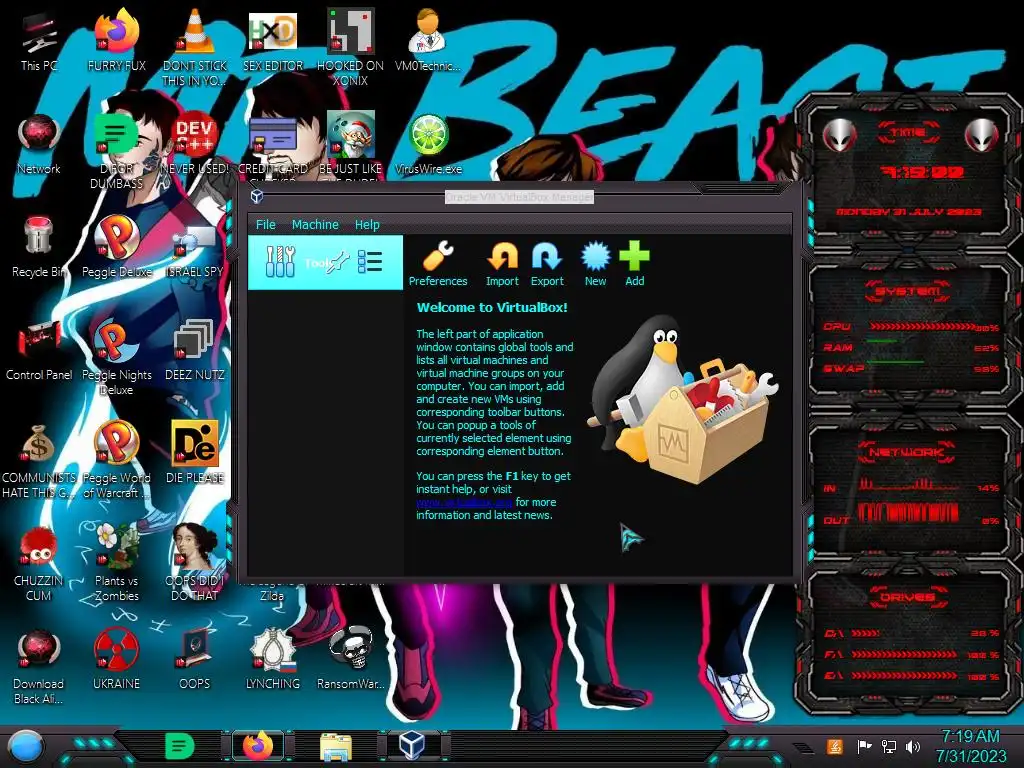The width and height of the screenshot is (1024, 768).
Task: Click the network tray icon
Action: tap(889, 746)
